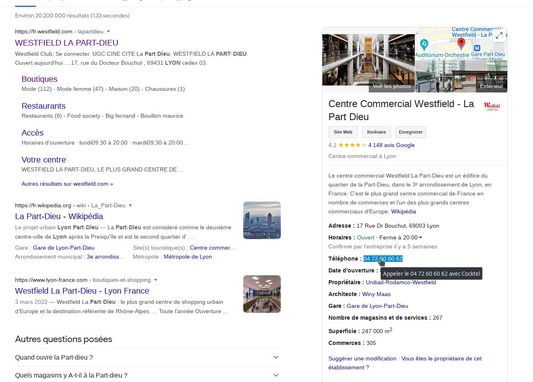The width and height of the screenshot is (533, 382).
Task: Expand the fr.wikipedia.org result options arrow
Action: [x=130, y=205]
